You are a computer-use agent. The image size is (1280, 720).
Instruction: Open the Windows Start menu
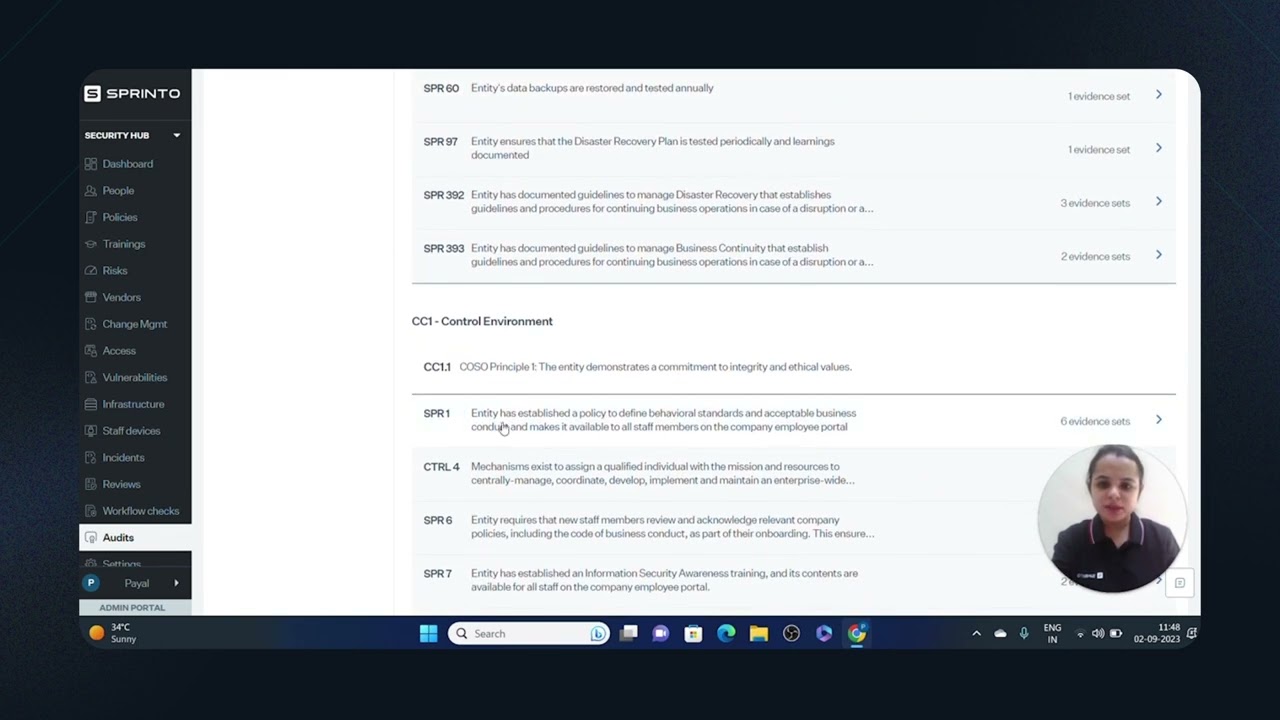[x=428, y=633]
